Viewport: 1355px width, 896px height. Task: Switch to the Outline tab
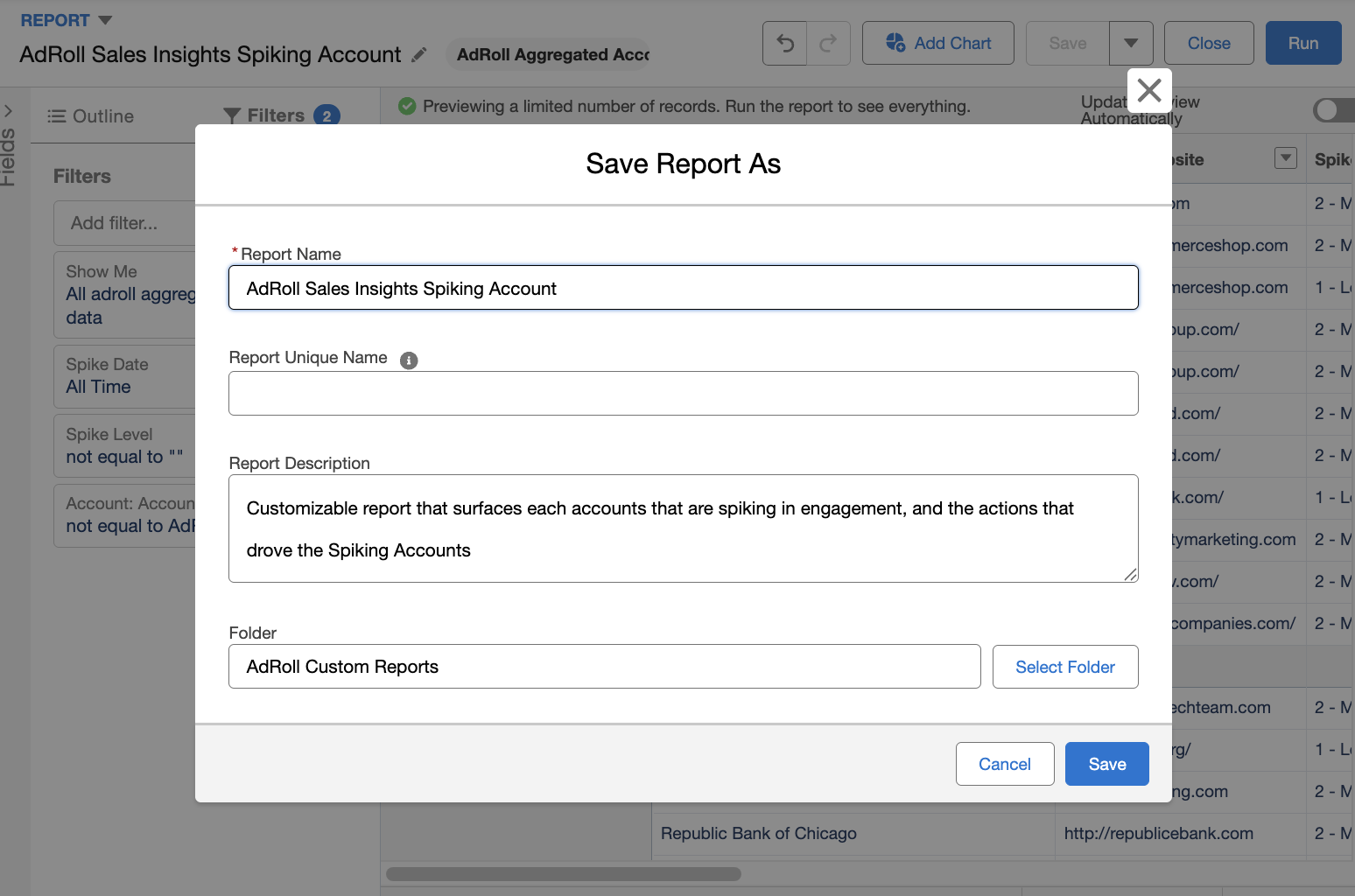pos(91,115)
